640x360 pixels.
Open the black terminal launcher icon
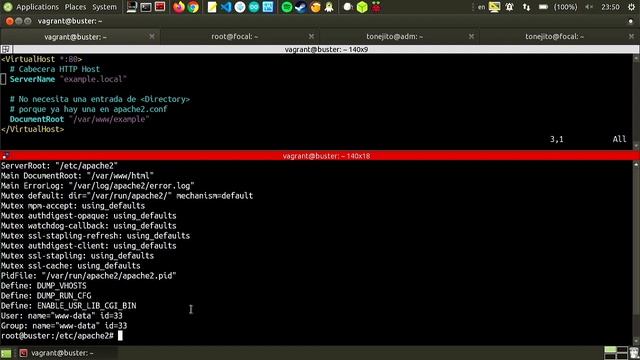[x=146, y=7]
